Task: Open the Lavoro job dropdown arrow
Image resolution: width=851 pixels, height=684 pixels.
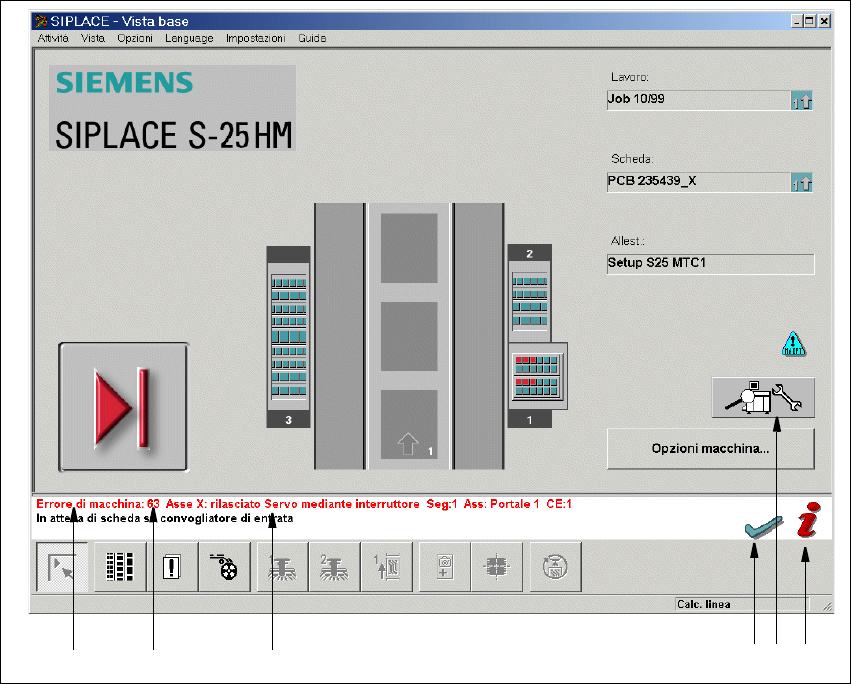Action: (802, 100)
